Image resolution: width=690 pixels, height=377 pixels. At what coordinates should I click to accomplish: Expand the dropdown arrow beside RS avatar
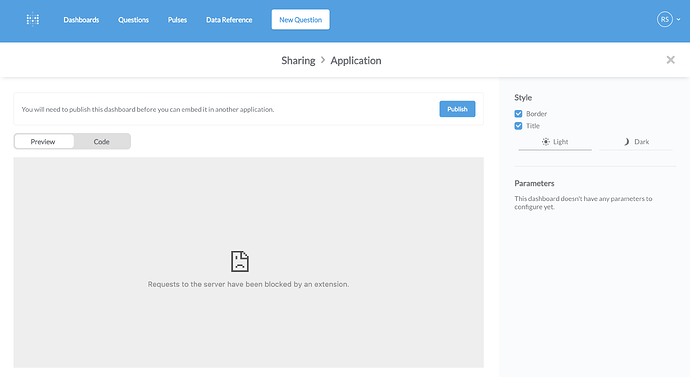pos(679,19)
